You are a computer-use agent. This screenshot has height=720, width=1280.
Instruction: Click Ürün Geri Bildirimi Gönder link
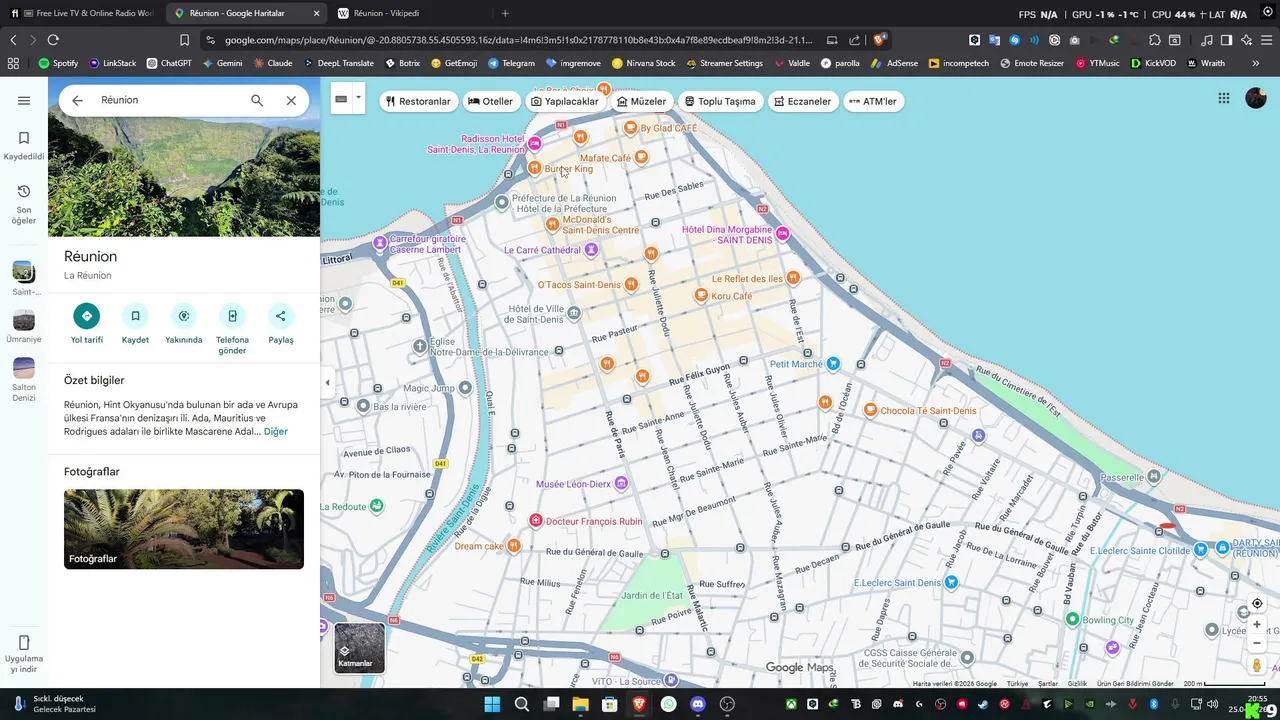(1135, 684)
